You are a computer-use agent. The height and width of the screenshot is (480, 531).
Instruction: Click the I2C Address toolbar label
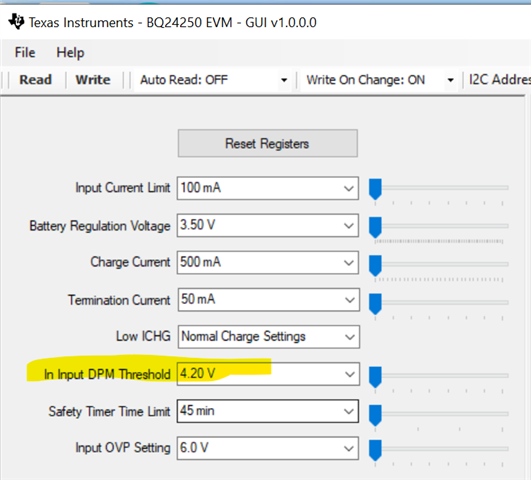[500, 80]
